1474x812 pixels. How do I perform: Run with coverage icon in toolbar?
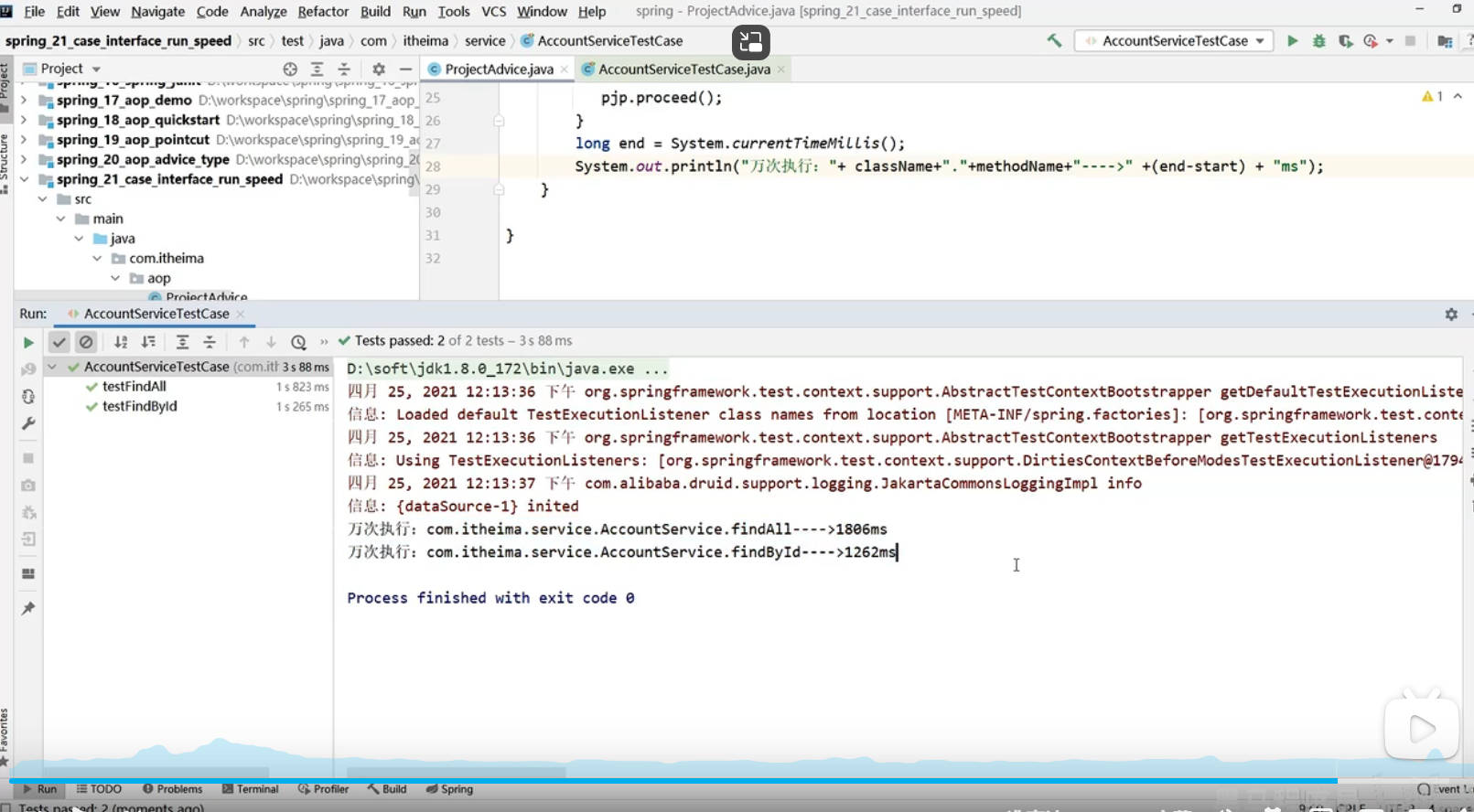pyautogui.click(x=1345, y=41)
